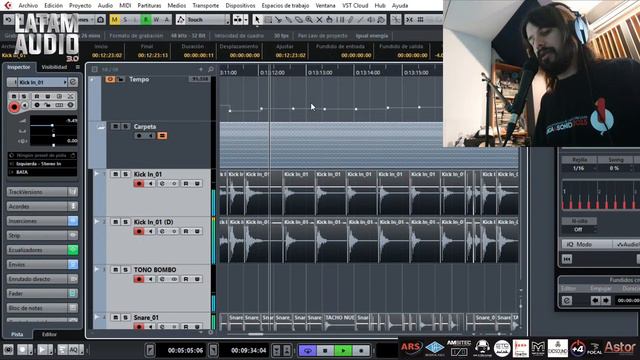Screen dimensions: 640x360
Task: Expand the TONO BOMBO track arrow
Action: pos(97,269)
